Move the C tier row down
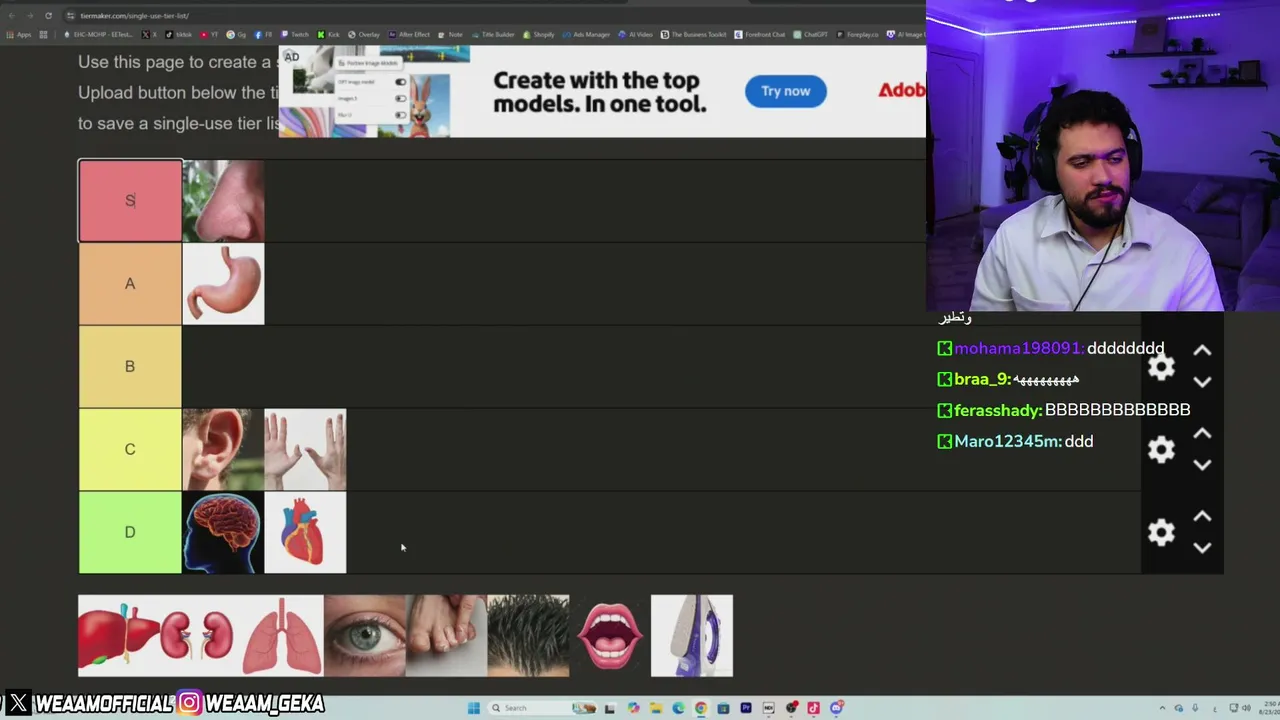Screen dimensions: 1280x720 (x=1202, y=465)
